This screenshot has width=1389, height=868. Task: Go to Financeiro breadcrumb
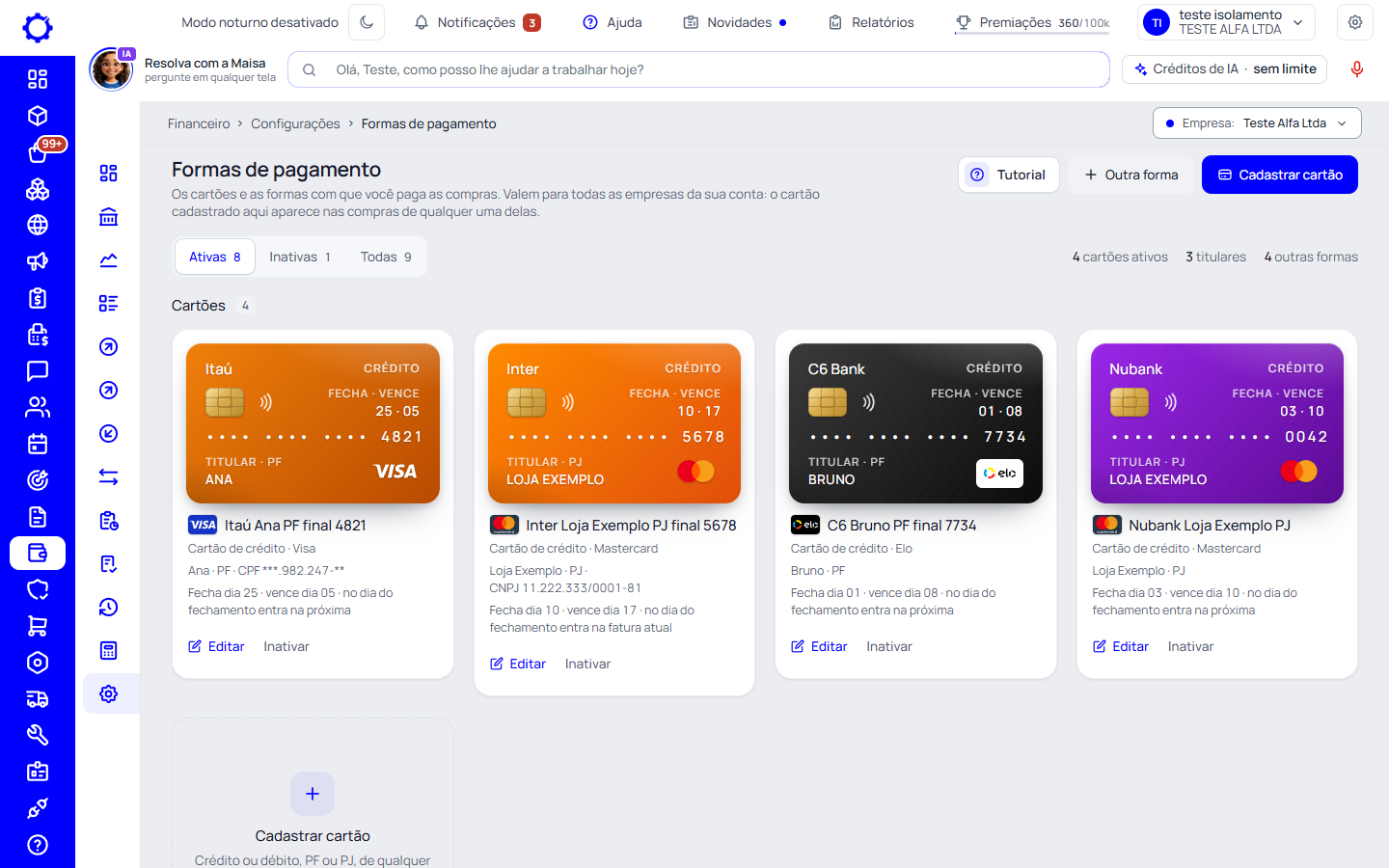[x=199, y=123]
